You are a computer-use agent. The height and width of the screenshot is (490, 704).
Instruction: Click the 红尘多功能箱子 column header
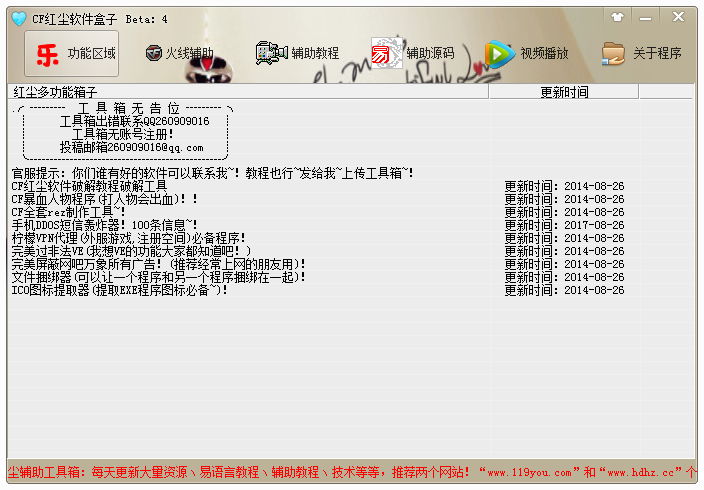(x=248, y=92)
